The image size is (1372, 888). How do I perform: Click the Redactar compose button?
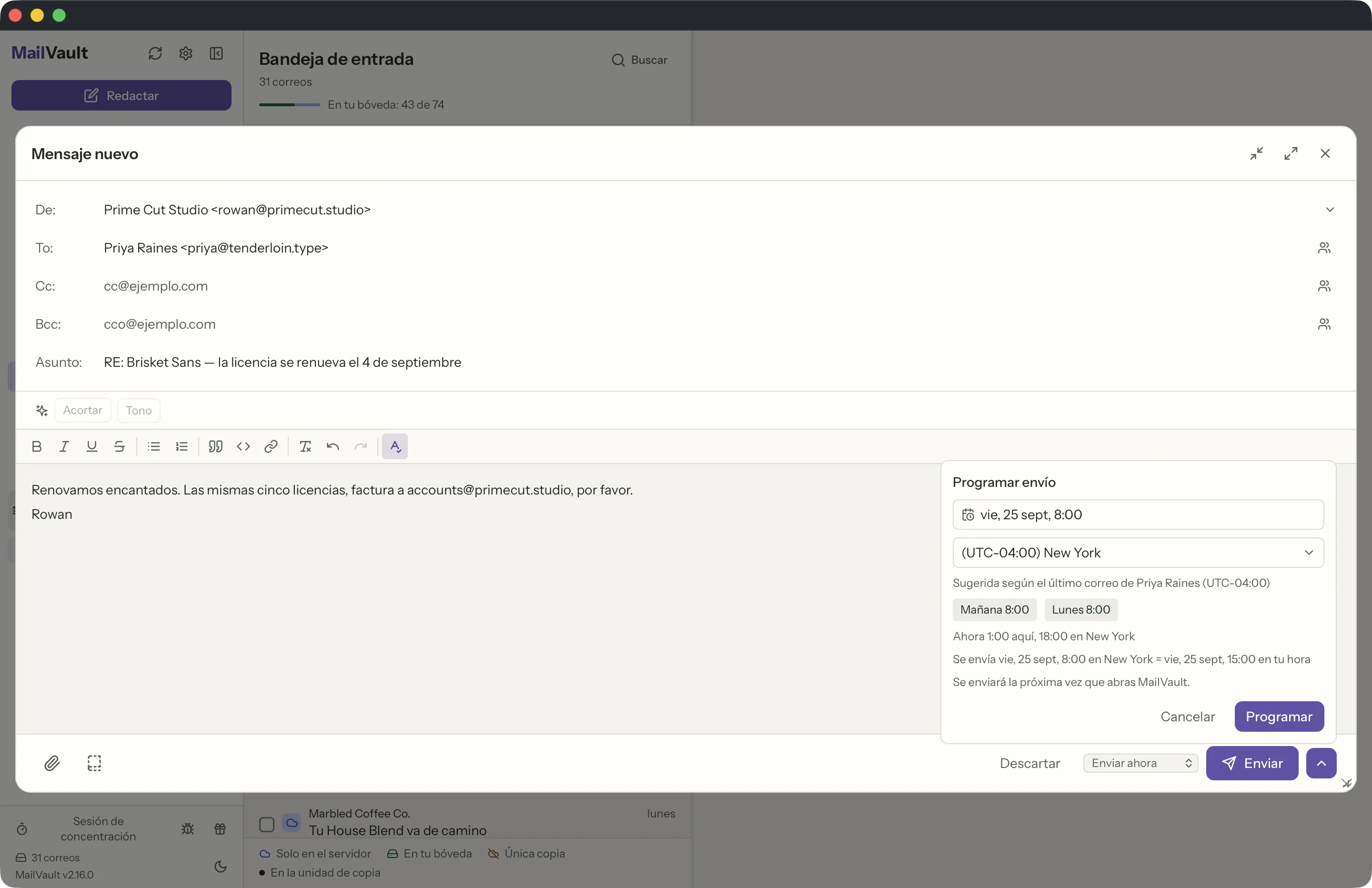[121, 95]
